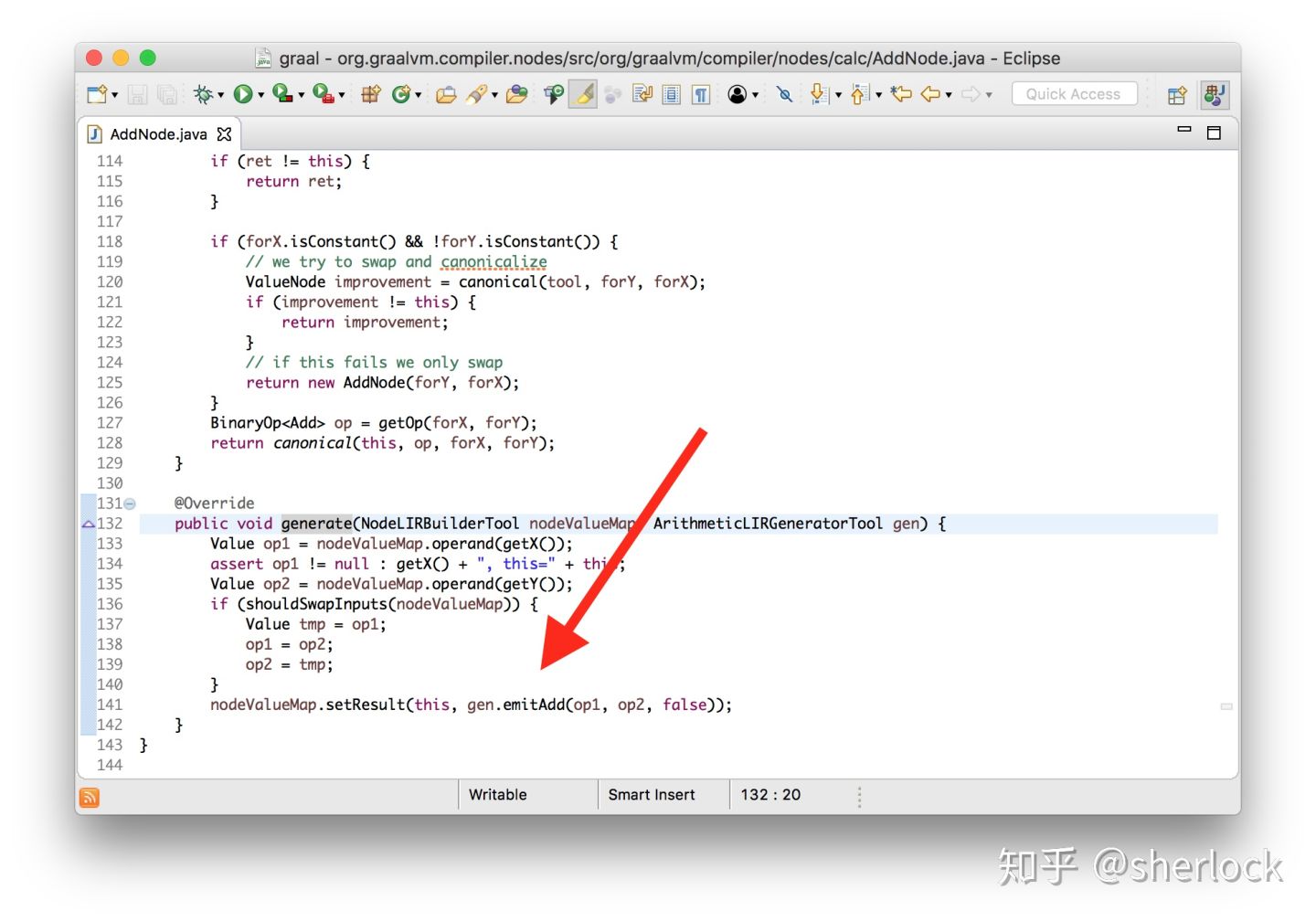1316x922 pixels.
Task: Click the overview ruler marker near line 141
Action: (1226, 706)
